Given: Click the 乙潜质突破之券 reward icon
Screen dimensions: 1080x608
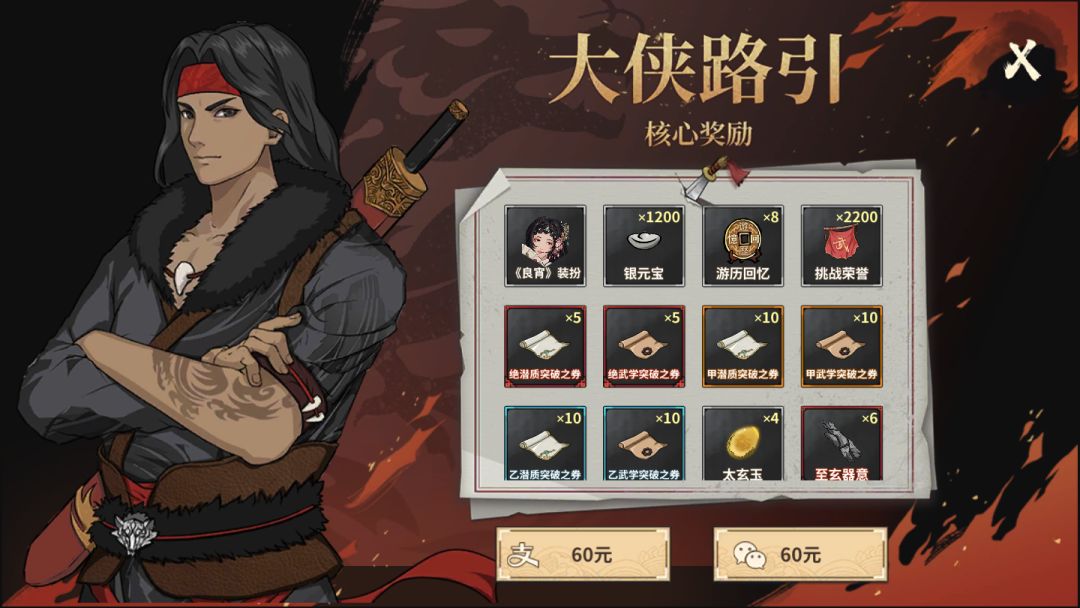Looking at the screenshot, I should 545,443.
